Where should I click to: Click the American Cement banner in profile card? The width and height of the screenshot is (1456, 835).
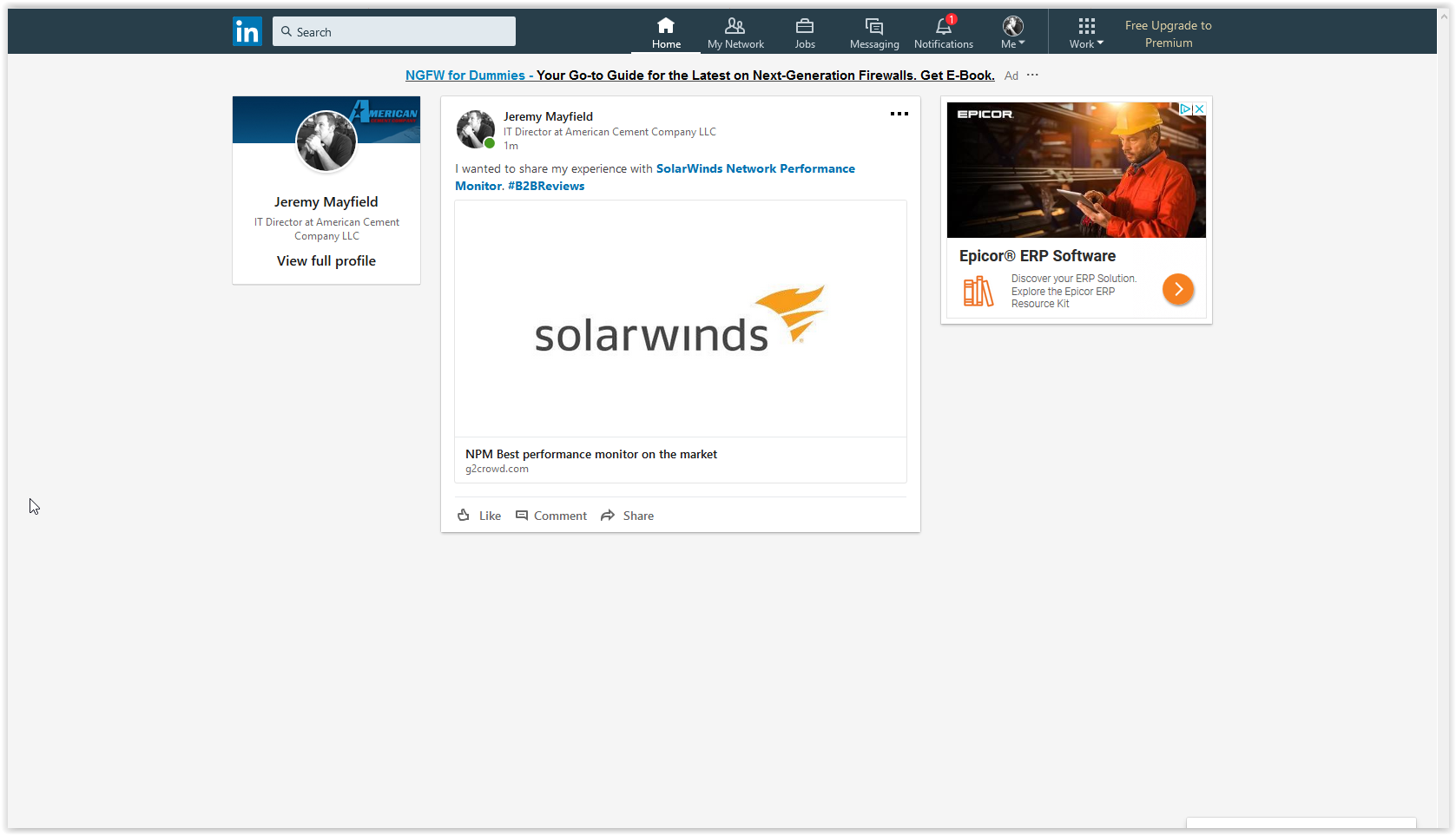coord(326,120)
